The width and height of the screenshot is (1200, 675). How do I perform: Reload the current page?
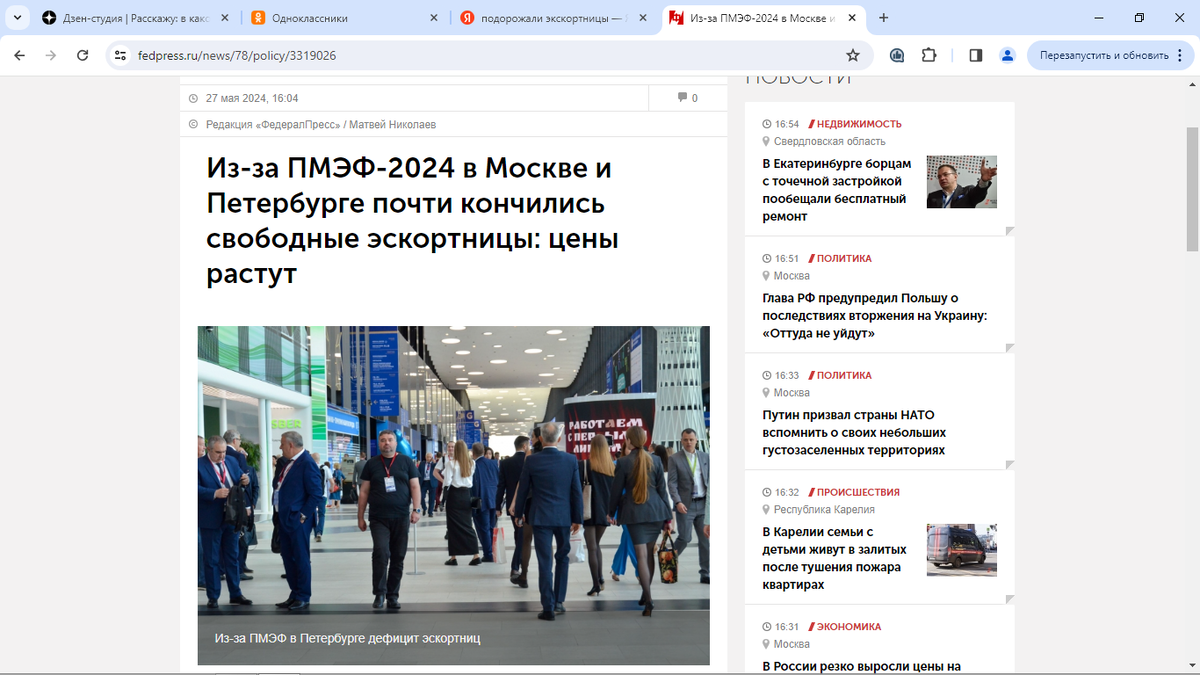point(83,55)
